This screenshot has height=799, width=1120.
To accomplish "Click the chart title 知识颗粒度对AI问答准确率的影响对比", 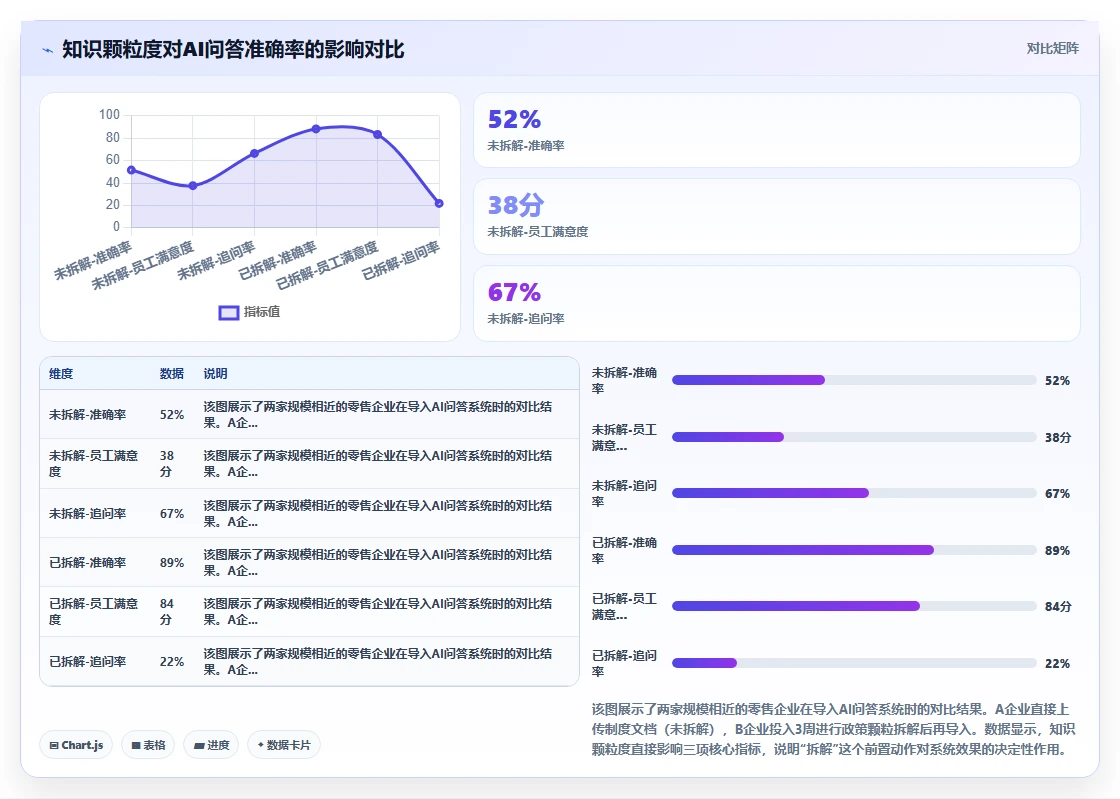I will point(233,49).
